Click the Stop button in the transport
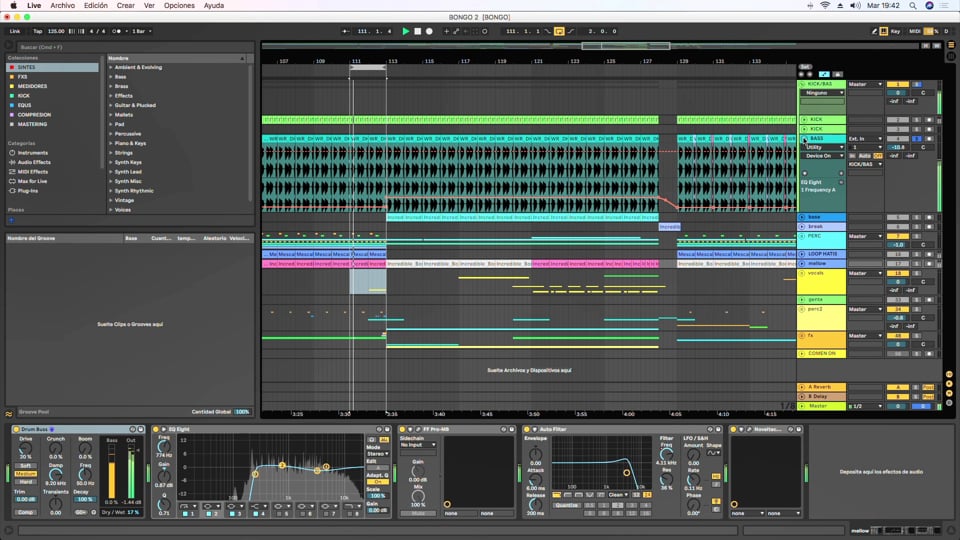 point(418,31)
